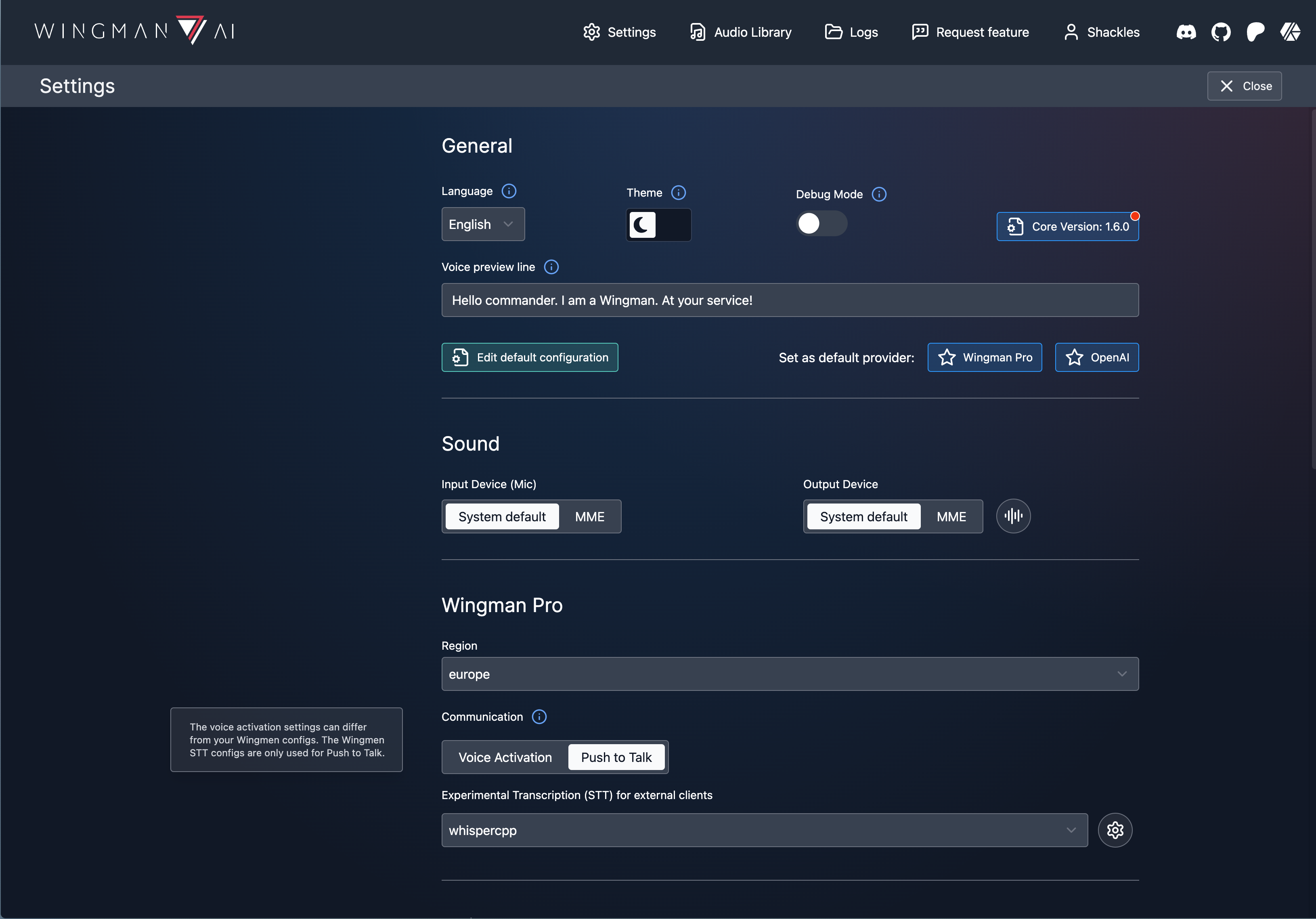Toggle the dark Theme moon switch
The width and height of the screenshot is (1316, 919).
(x=658, y=225)
